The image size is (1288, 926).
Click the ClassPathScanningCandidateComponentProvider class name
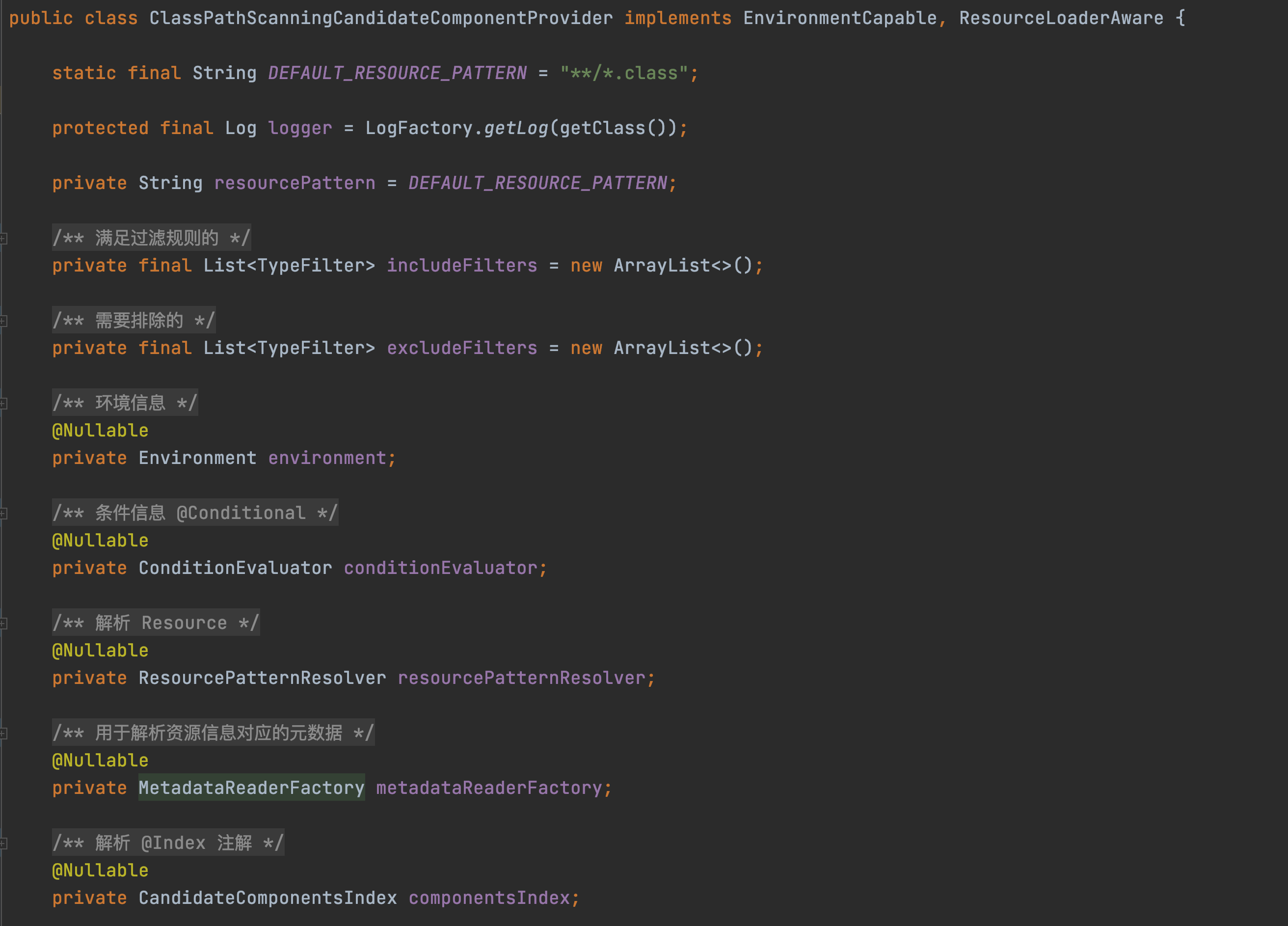(x=381, y=18)
